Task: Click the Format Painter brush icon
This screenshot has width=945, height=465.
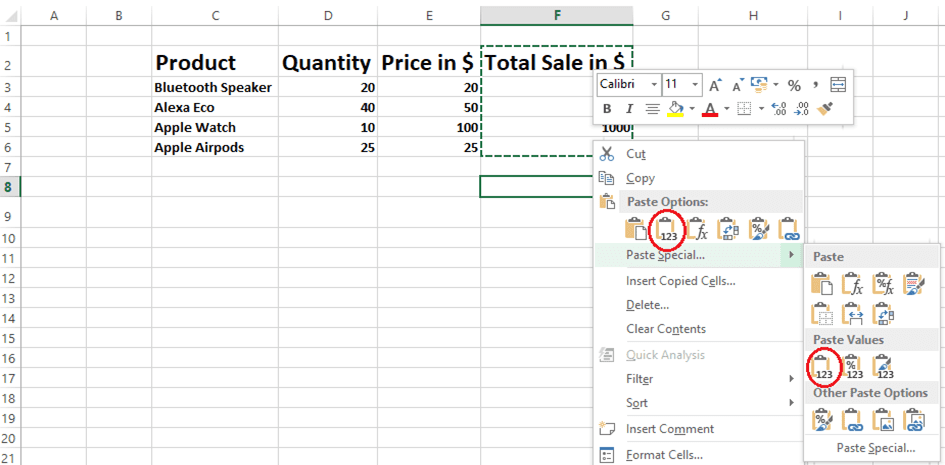Action: (x=826, y=109)
